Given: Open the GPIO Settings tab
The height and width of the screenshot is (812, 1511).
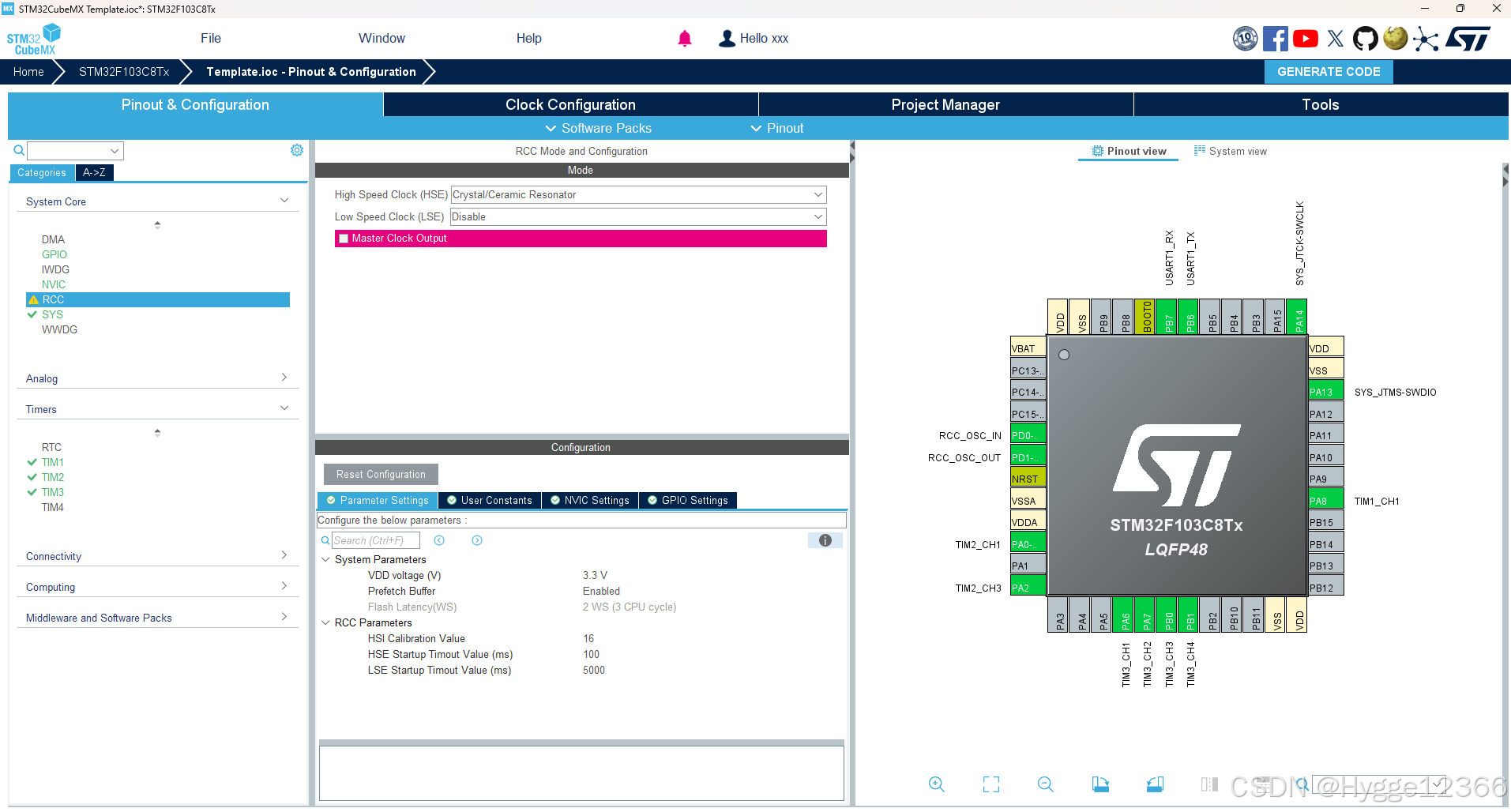Looking at the screenshot, I should [687, 500].
